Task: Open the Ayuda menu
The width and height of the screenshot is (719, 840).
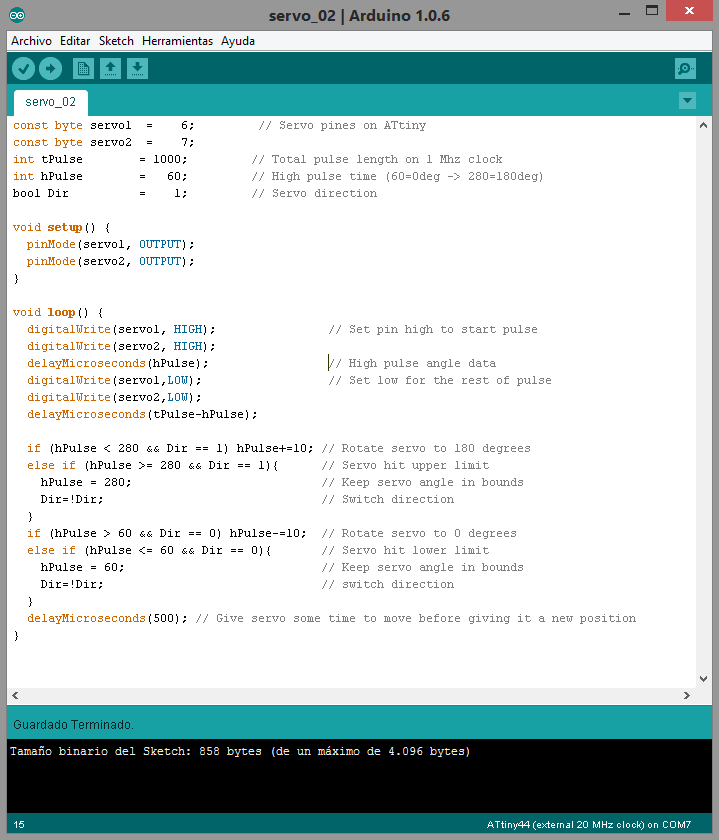Action: pyautogui.click(x=238, y=41)
